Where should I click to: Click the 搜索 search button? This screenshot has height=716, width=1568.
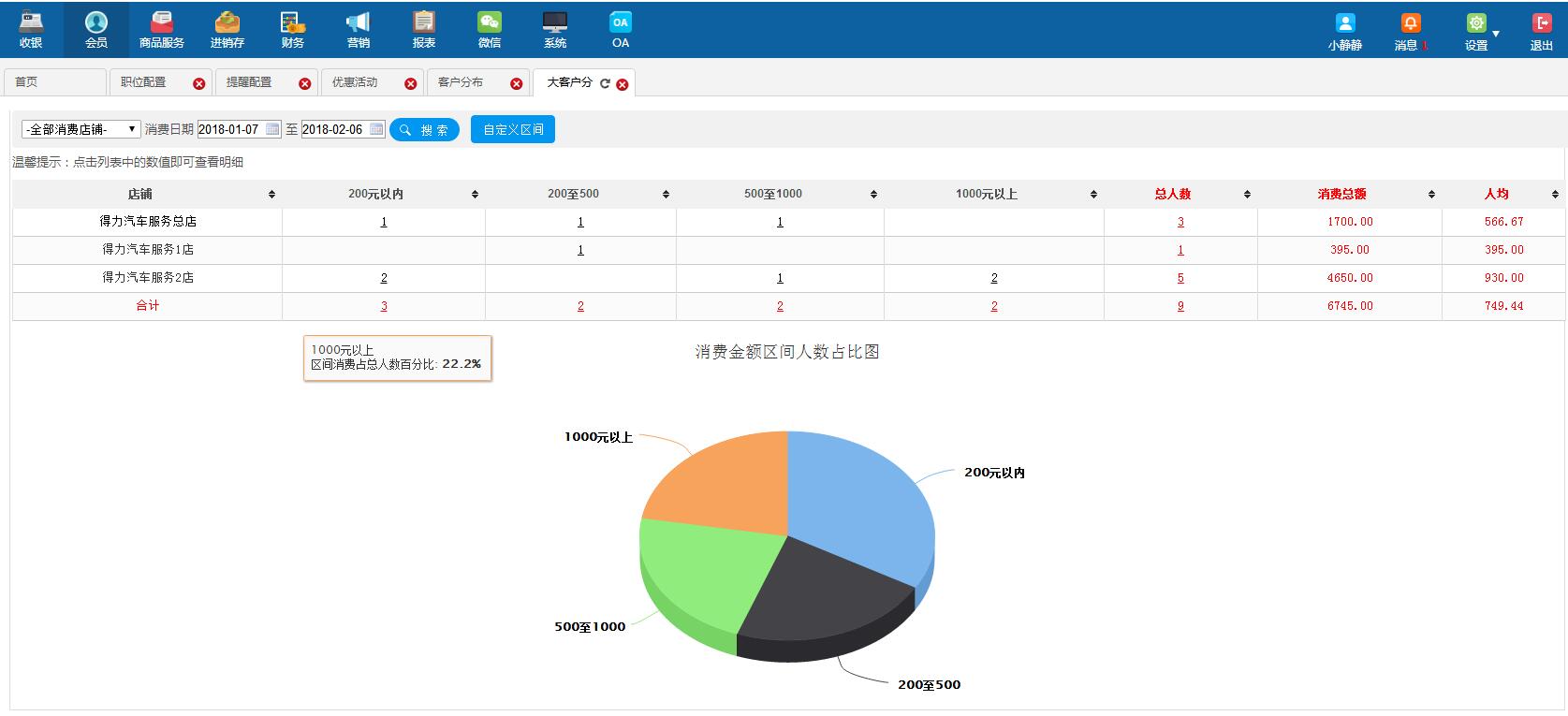(x=424, y=130)
